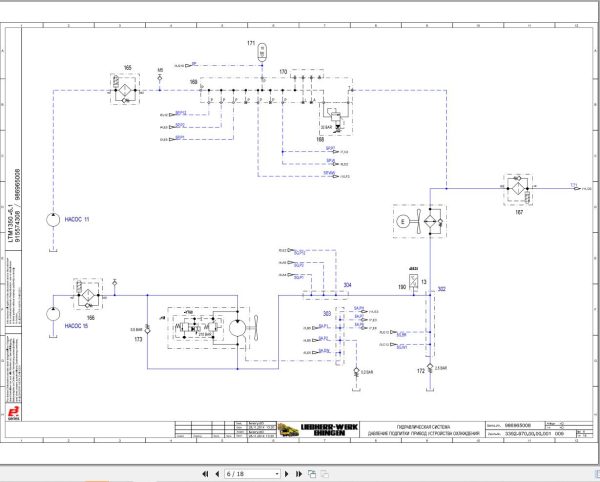This screenshot has width=600, height=482.
Task: Click the overlapping windows view icon
Action: click(x=312, y=474)
